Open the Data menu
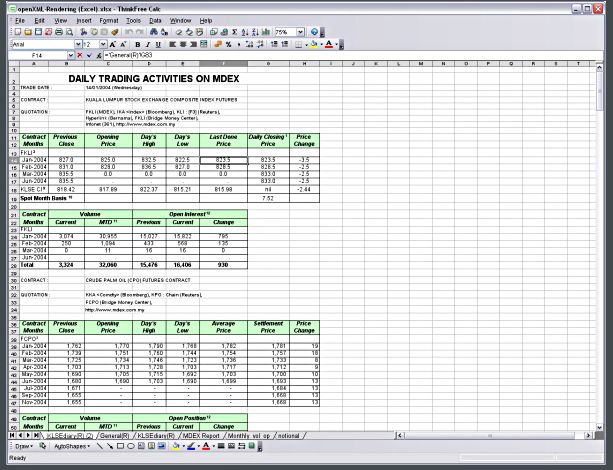The image size is (613, 470). tap(155, 20)
